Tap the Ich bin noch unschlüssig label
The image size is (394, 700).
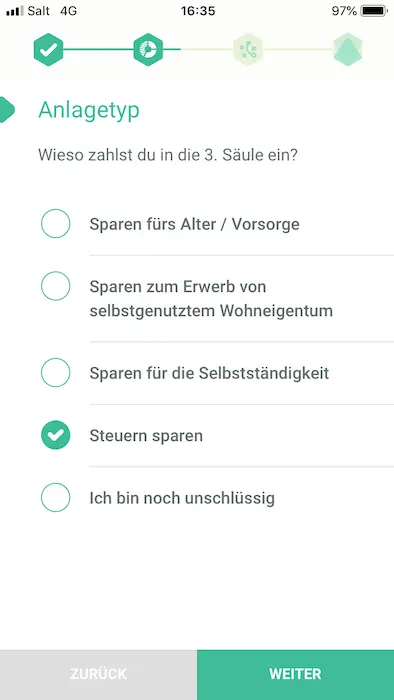coord(182,498)
